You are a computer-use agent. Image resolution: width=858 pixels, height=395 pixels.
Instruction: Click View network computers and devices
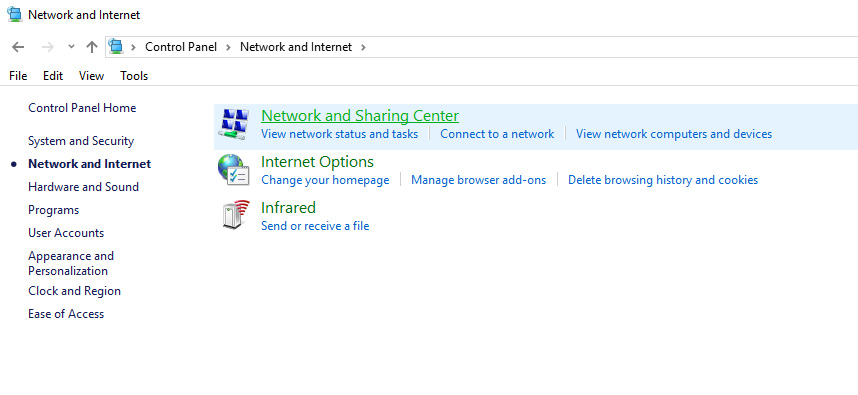tap(674, 134)
